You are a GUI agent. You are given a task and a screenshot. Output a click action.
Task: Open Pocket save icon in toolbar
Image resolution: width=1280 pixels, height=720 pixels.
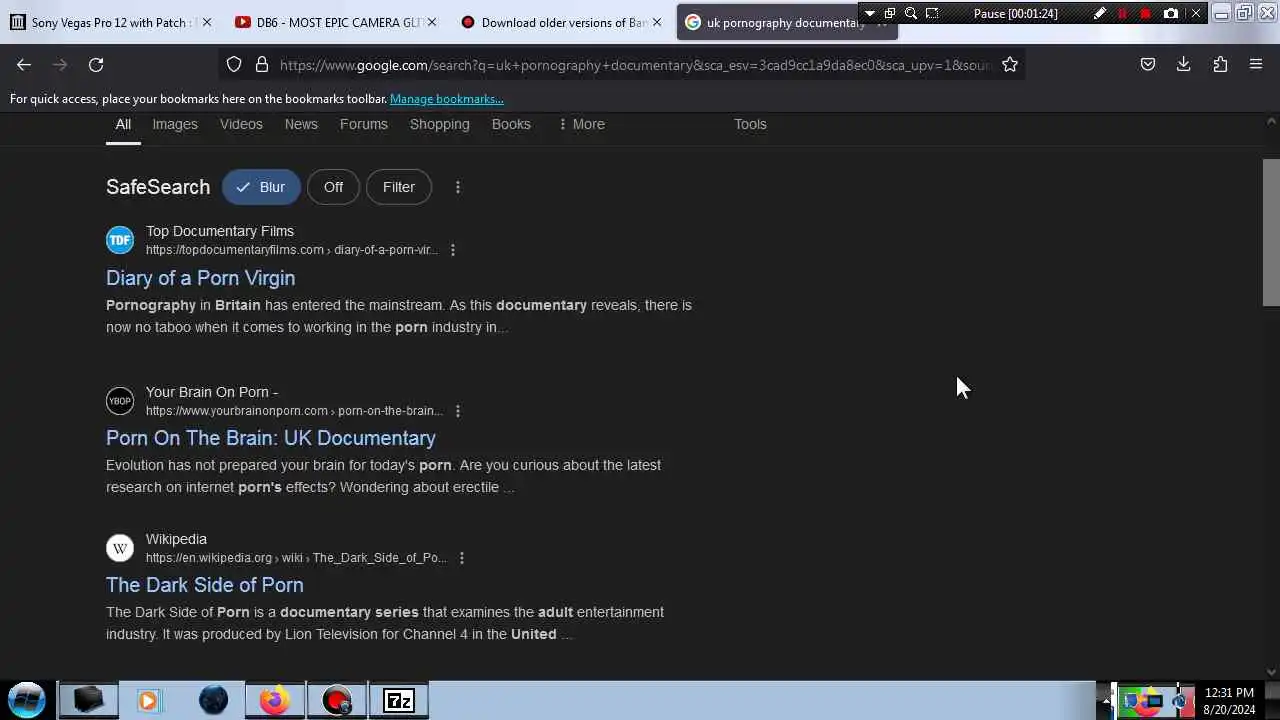point(1148,64)
